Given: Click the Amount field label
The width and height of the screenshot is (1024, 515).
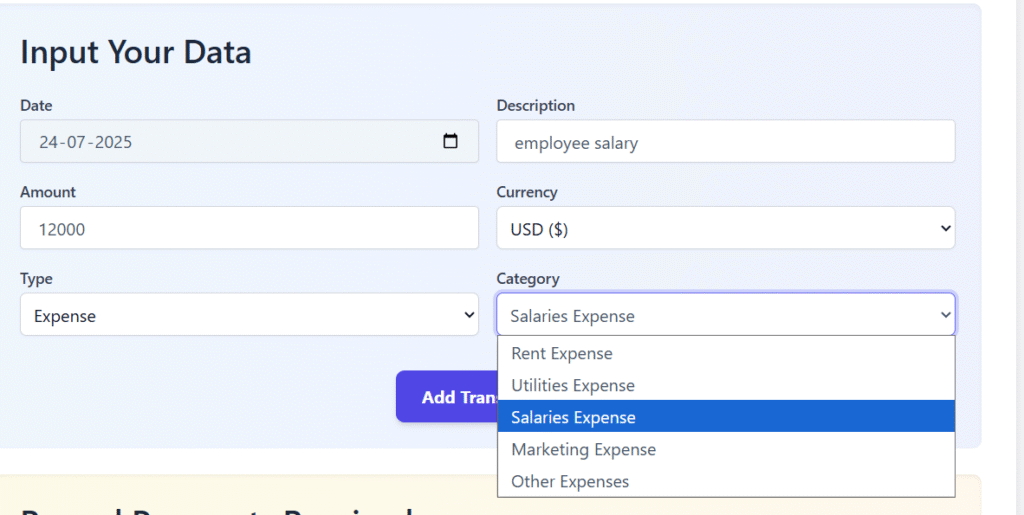Looking at the screenshot, I should pyautogui.click(x=48, y=192).
